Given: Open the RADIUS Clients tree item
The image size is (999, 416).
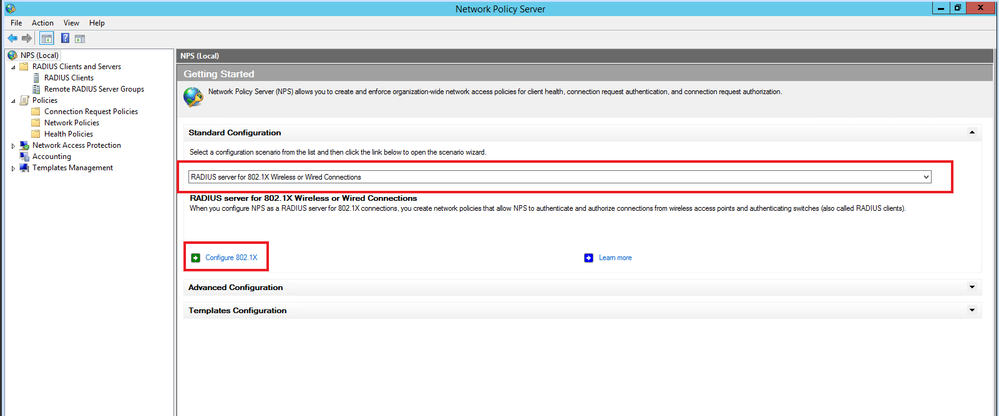Looking at the screenshot, I should click(x=68, y=78).
